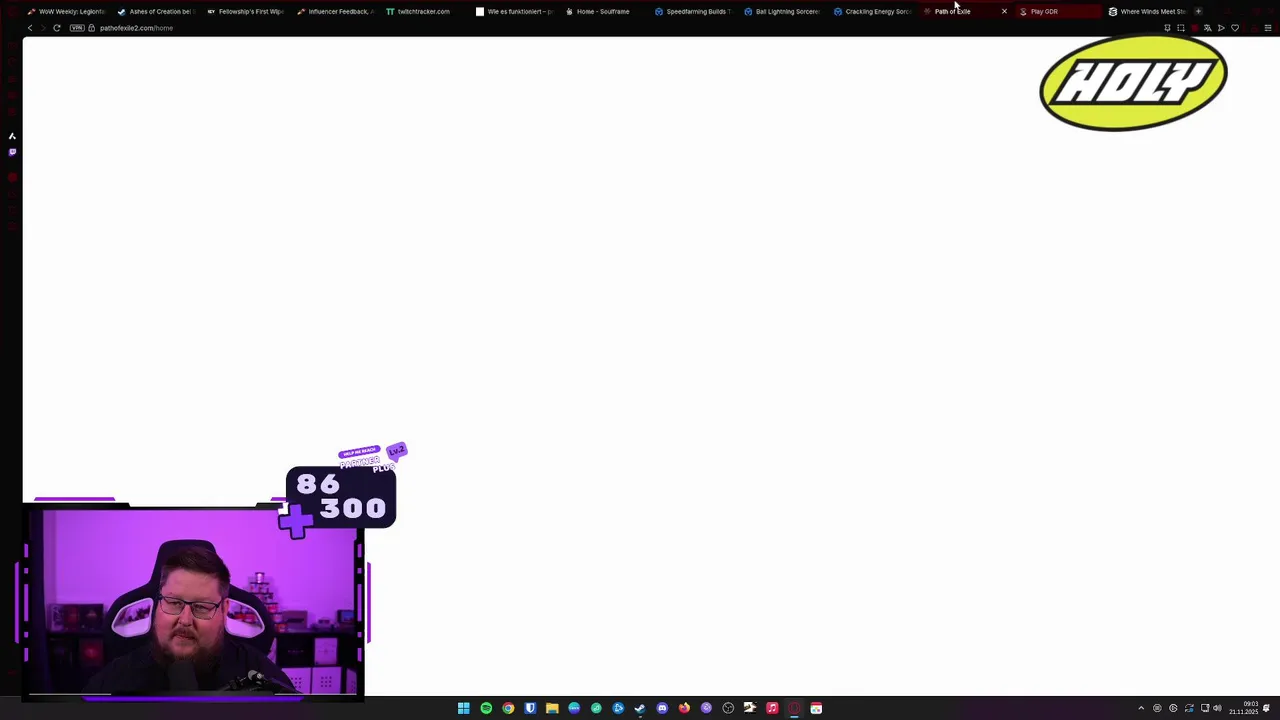Screen dimensions: 1280x720
Task: Open the Ashes of Creation browser tab
Action: tap(155, 11)
